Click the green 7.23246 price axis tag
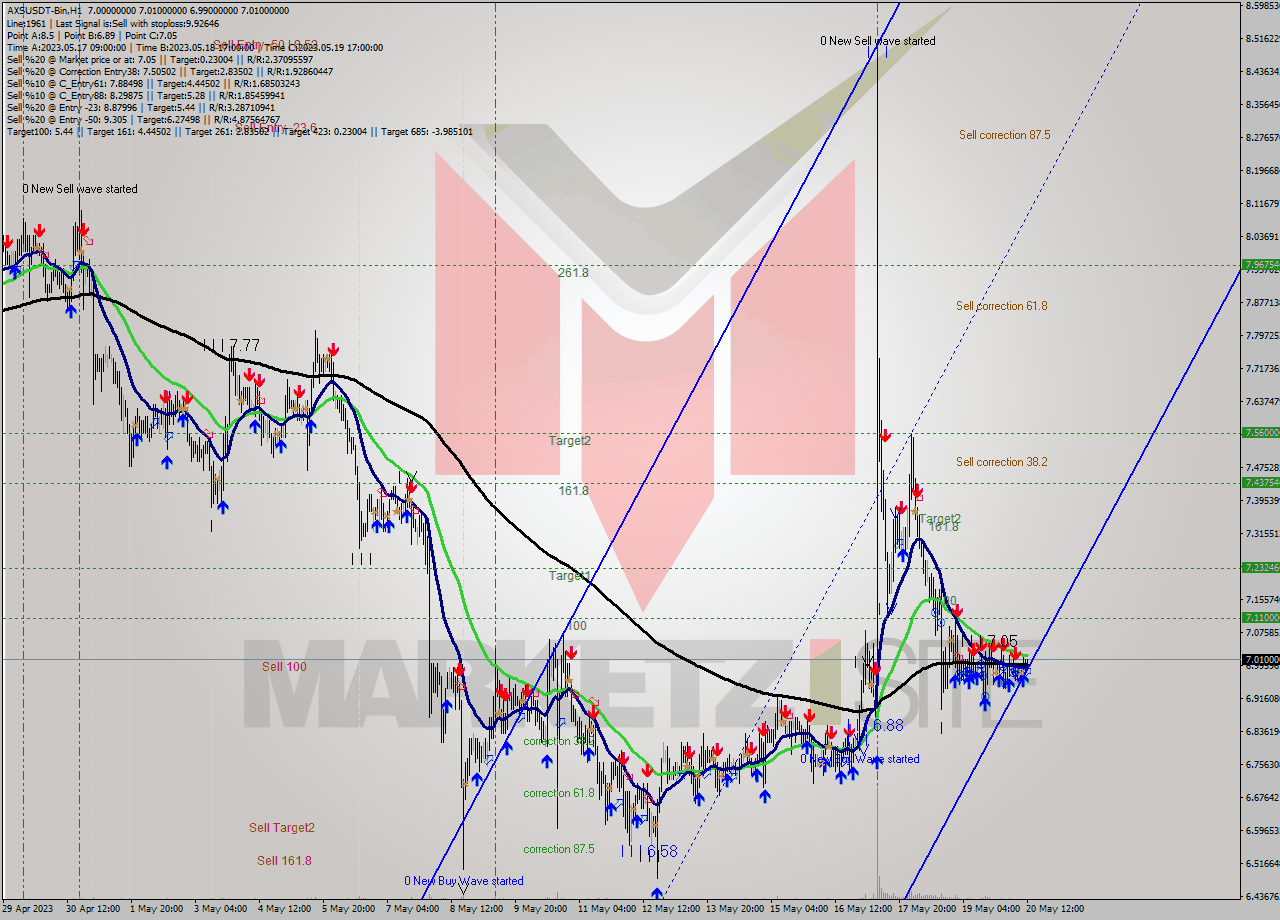The height and width of the screenshot is (920, 1280). 1261,568
